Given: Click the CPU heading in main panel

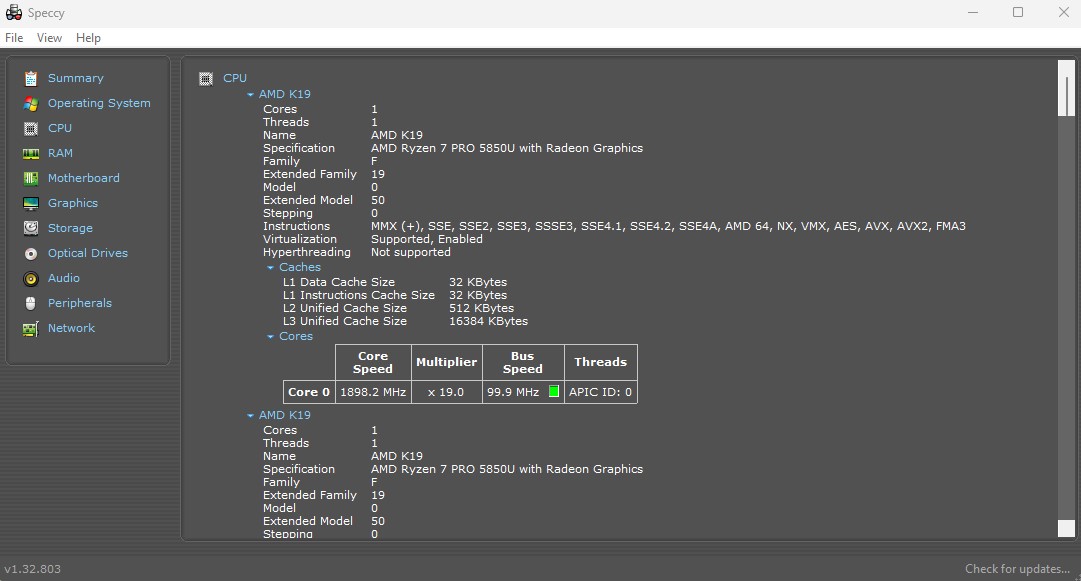Looking at the screenshot, I should tap(234, 78).
